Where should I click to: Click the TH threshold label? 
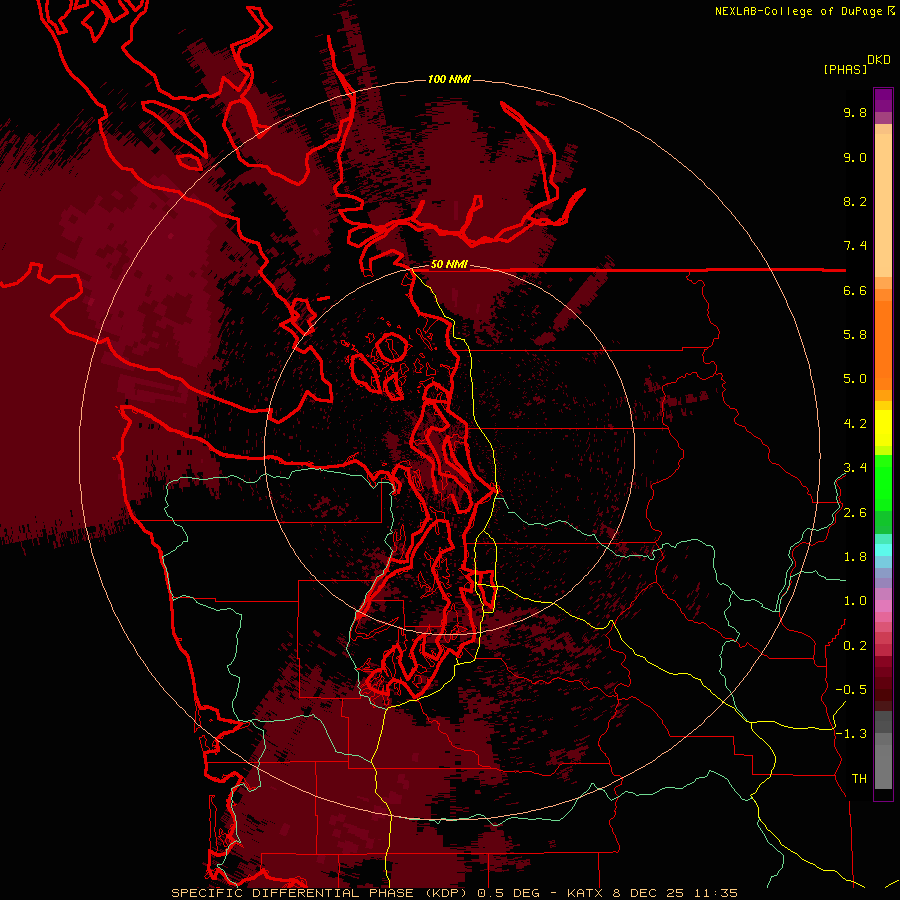click(859, 779)
